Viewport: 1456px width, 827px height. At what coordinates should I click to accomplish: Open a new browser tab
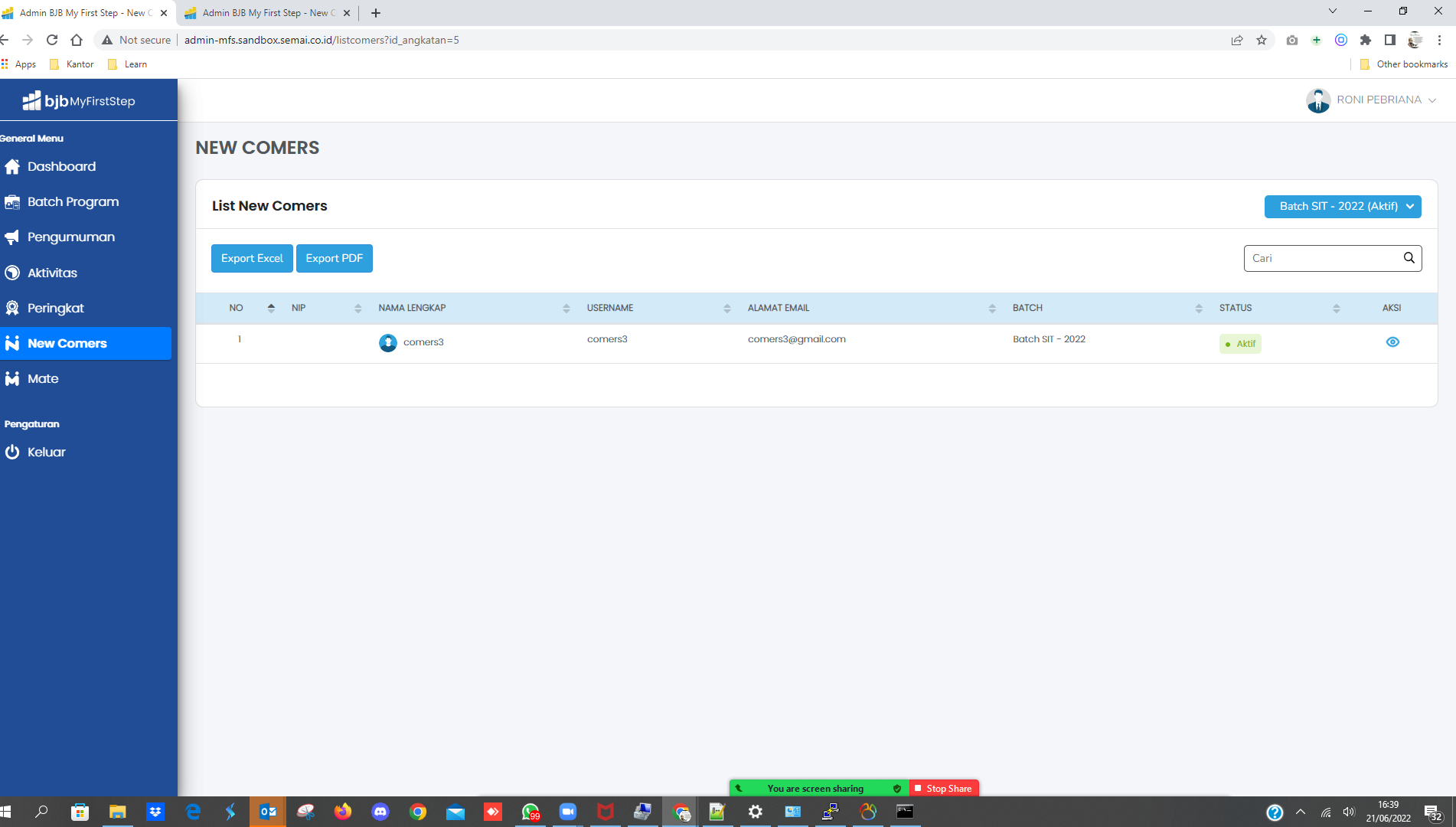[375, 13]
